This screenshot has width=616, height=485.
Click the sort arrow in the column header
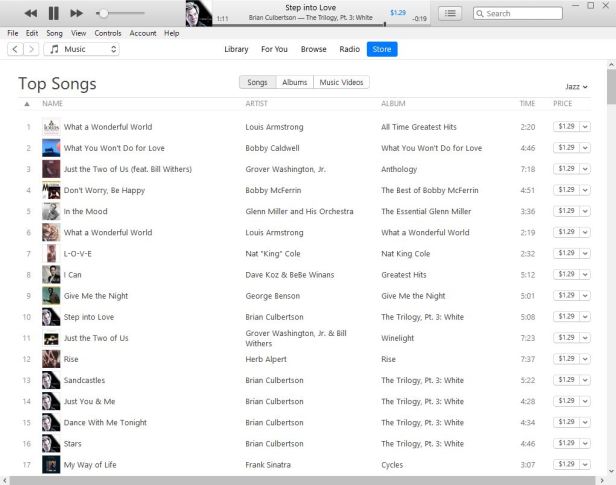pos(27,104)
